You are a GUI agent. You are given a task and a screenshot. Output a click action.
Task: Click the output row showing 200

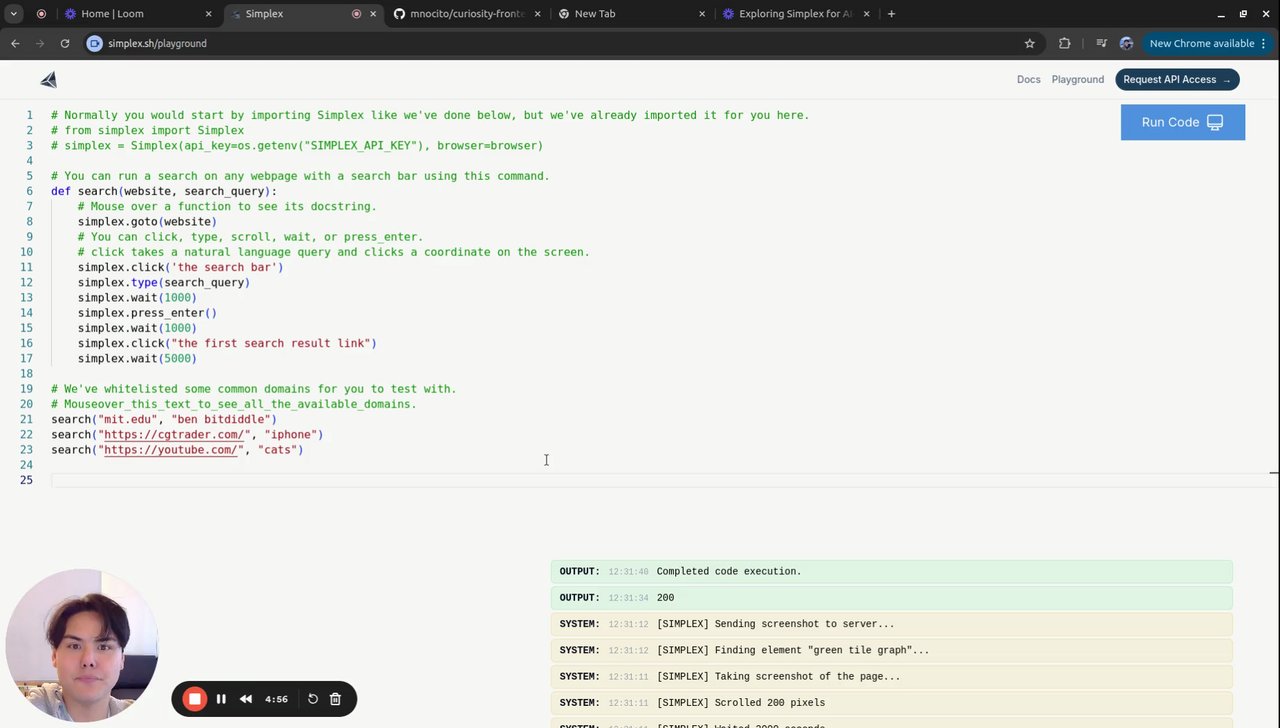point(891,598)
